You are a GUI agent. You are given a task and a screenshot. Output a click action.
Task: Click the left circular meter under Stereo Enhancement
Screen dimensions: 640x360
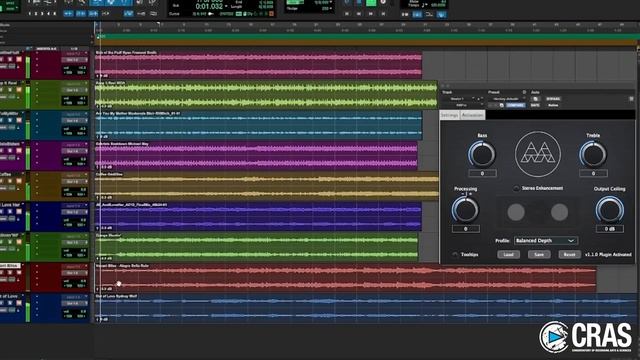[516, 212]
